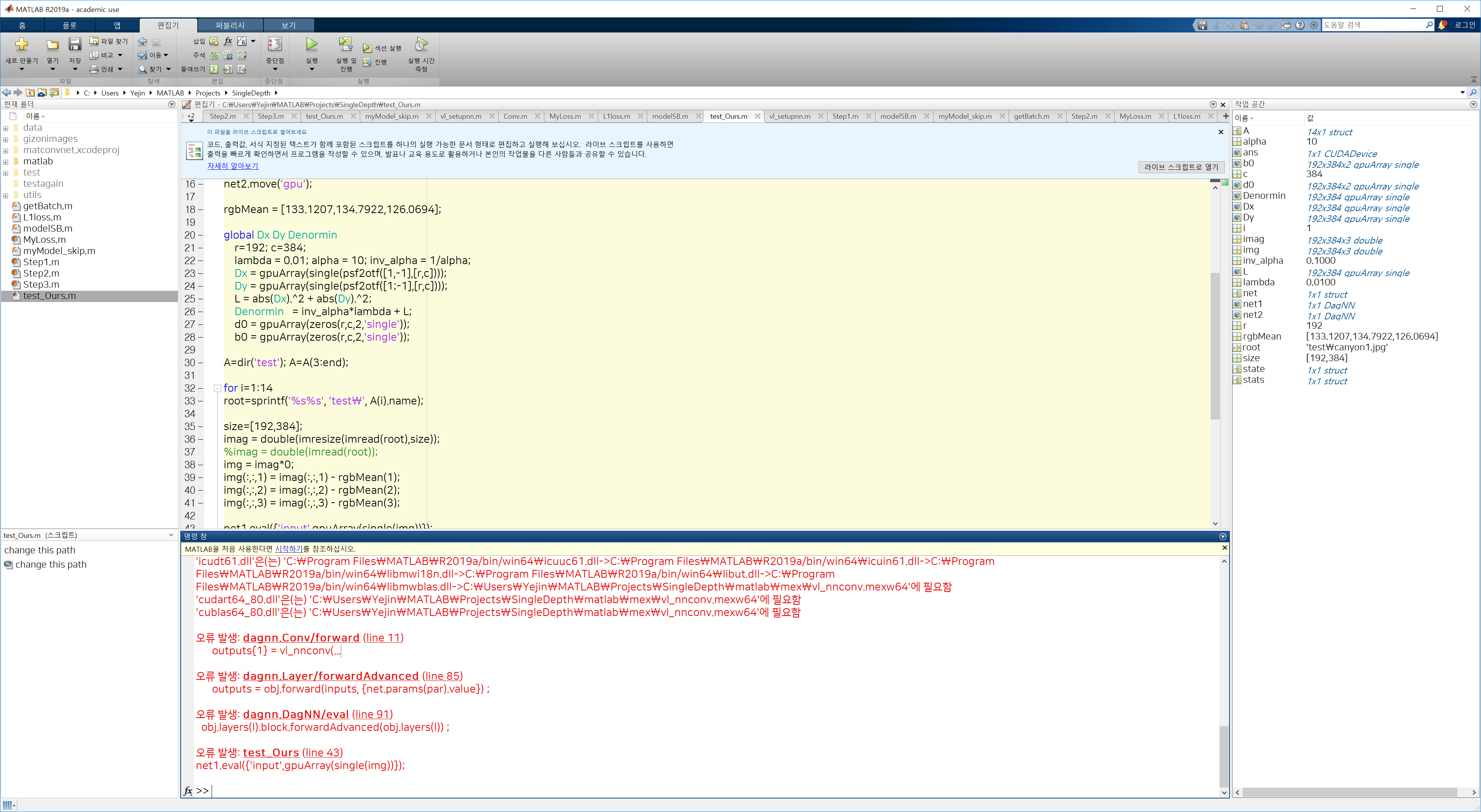Click the green Run (실행) button
1481x812 pixels.
[x=311, y=45]
